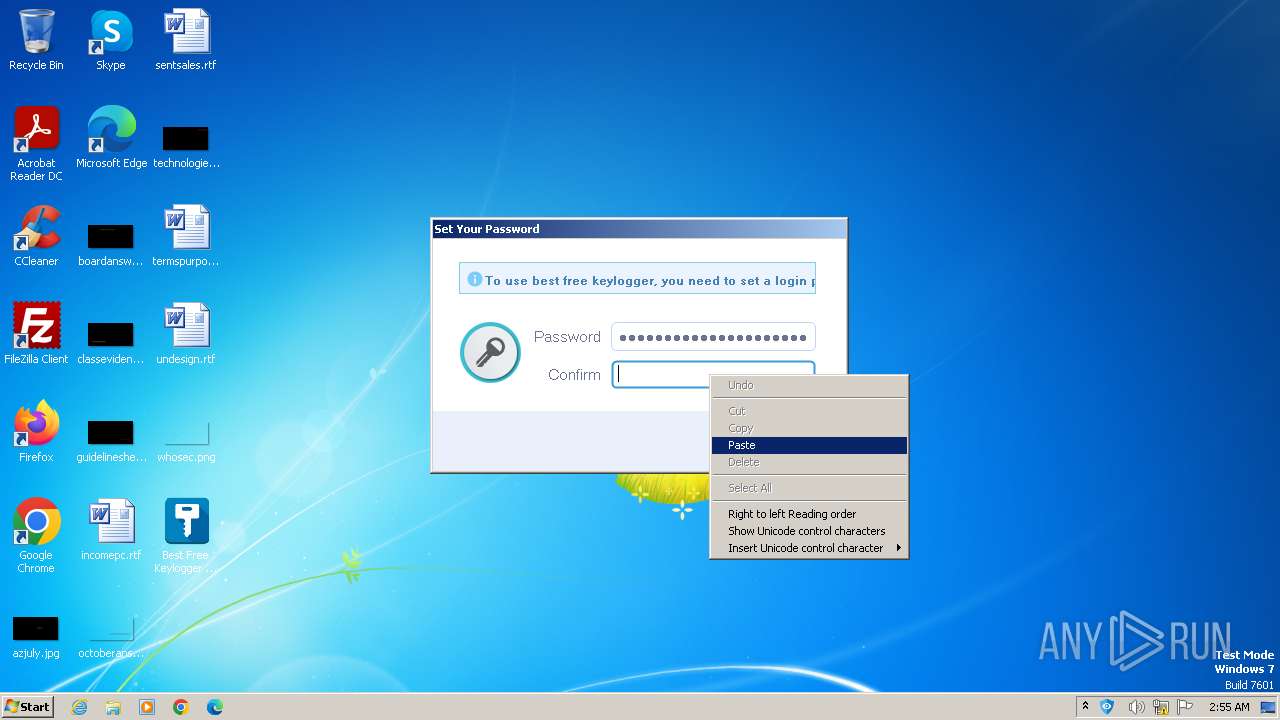Image resolution: width=1280 pixels, height=720 pixels.
Task: Choose Copy in the context menu
Action: click(809, 428)
